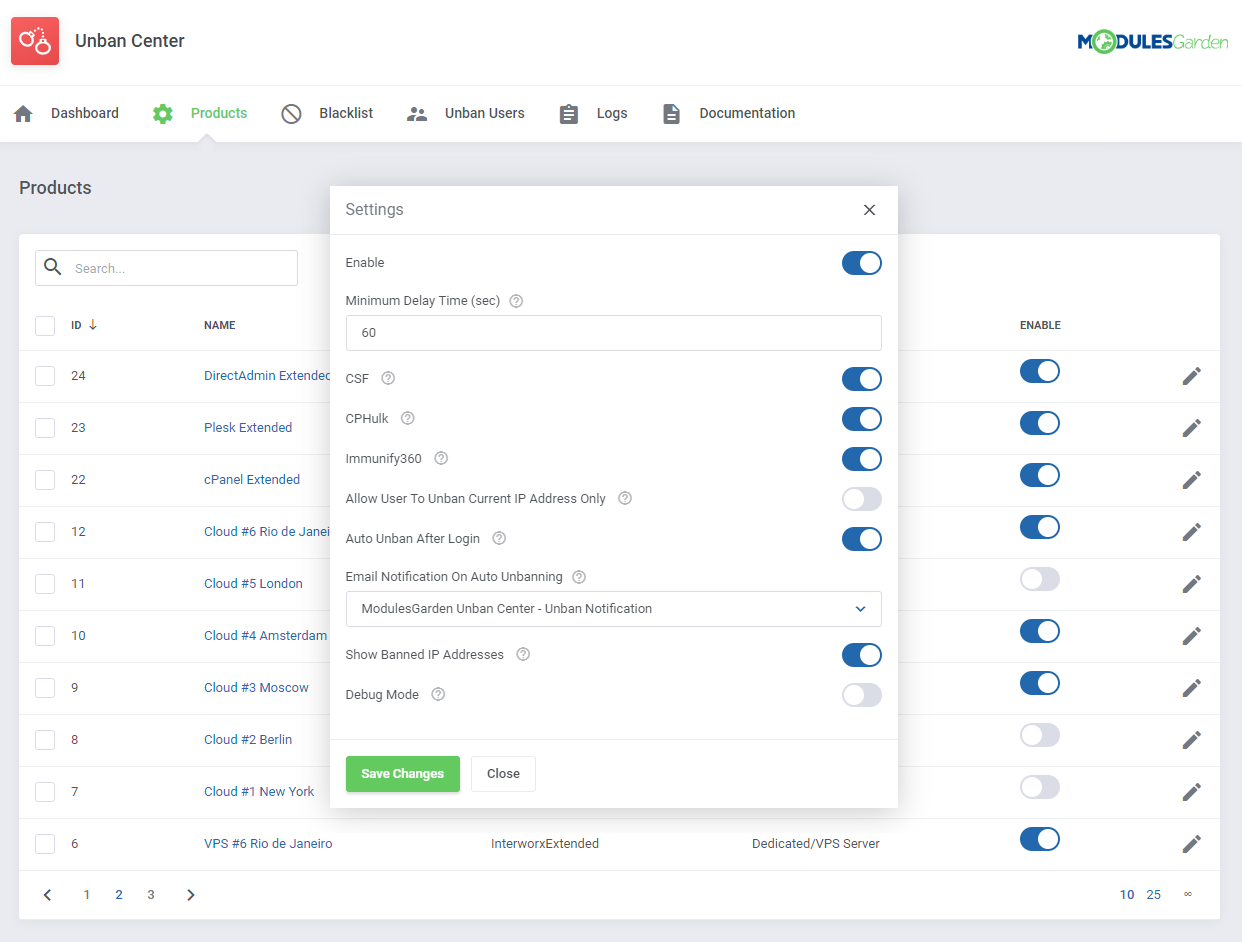The height and width of the screenshot is (942, 1242).
Task: Click help icon for Email Notification On Auto Unbanning
Action: click(578, 577)
